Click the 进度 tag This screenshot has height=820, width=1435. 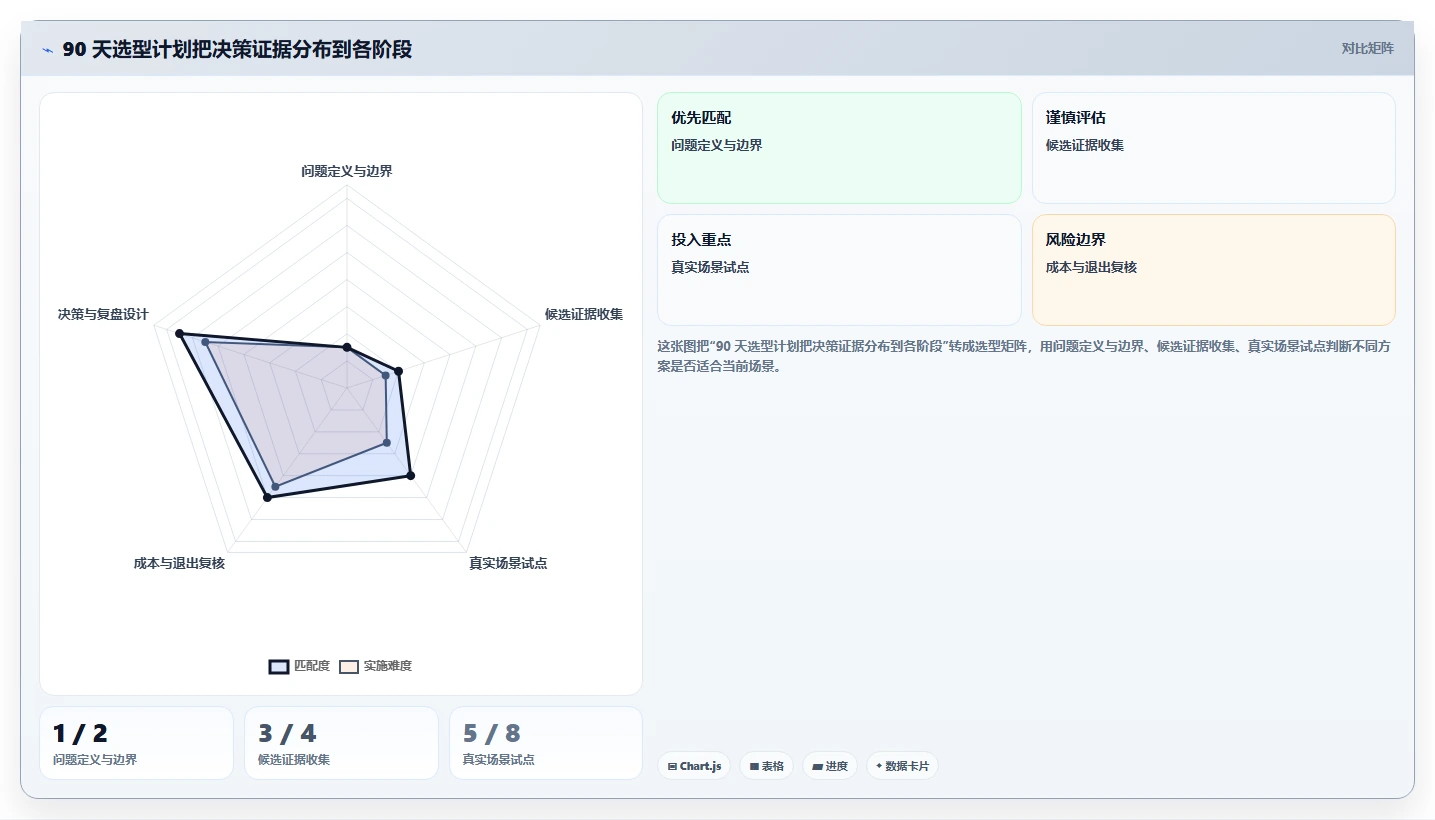830,766
